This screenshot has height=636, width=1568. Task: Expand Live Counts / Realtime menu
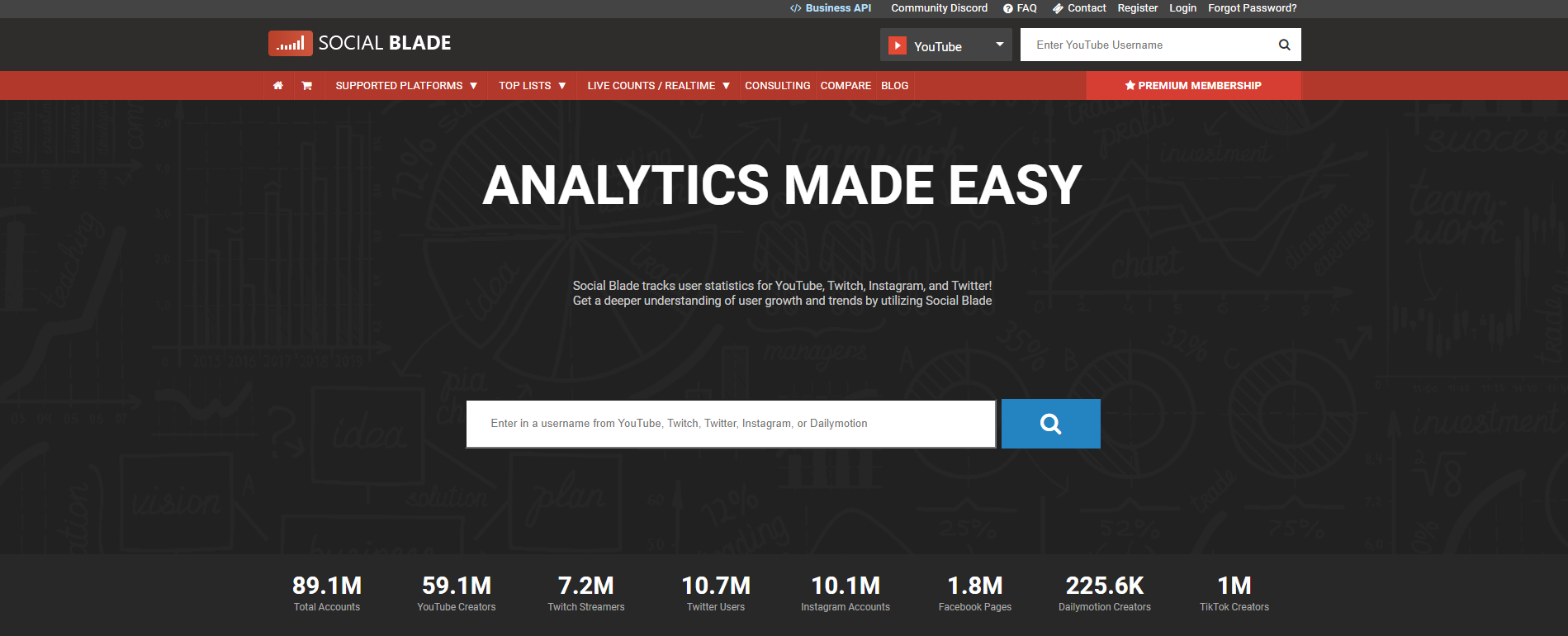tap(658, 86)
